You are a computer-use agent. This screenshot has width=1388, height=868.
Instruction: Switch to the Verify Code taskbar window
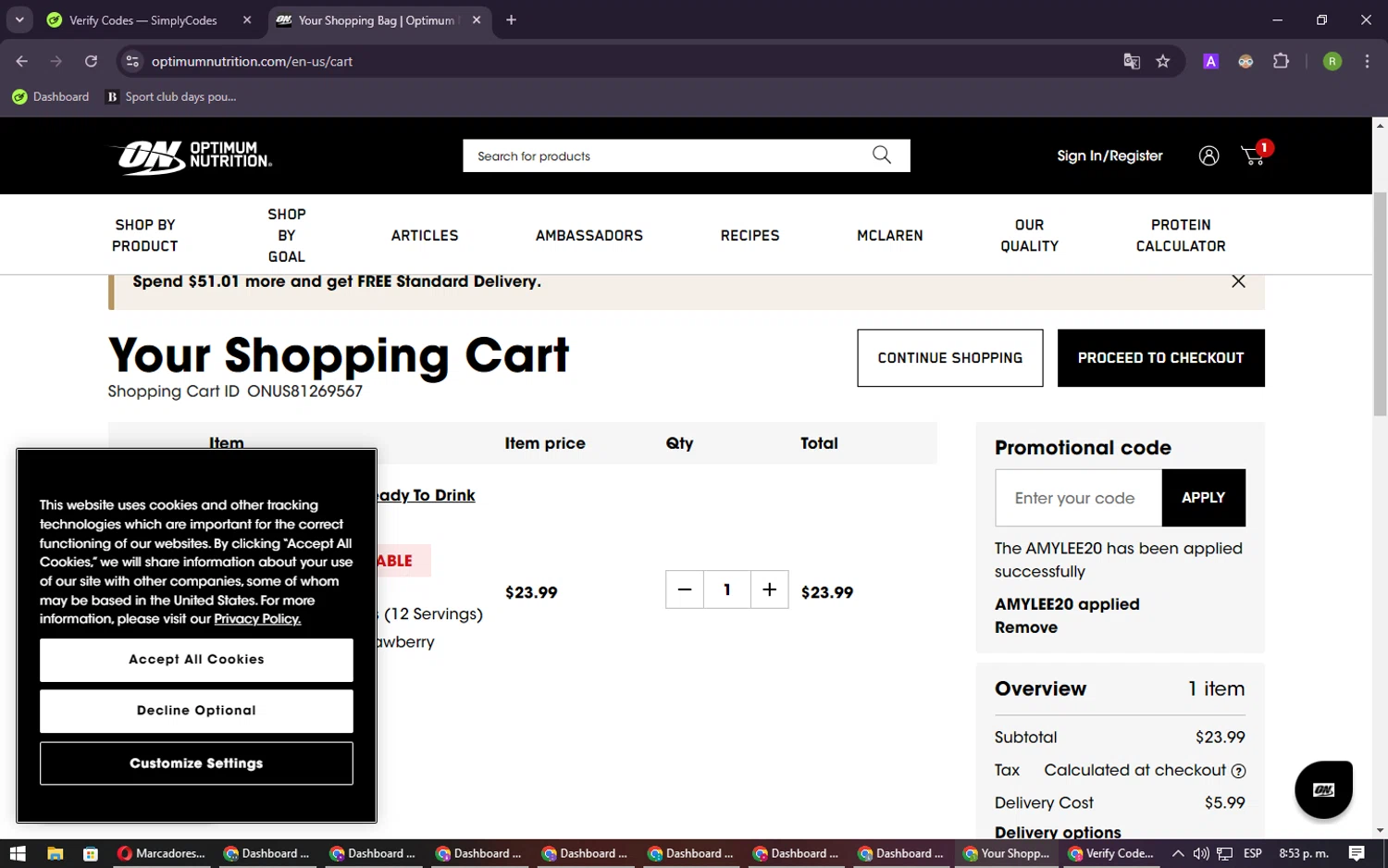(1112, 853)
